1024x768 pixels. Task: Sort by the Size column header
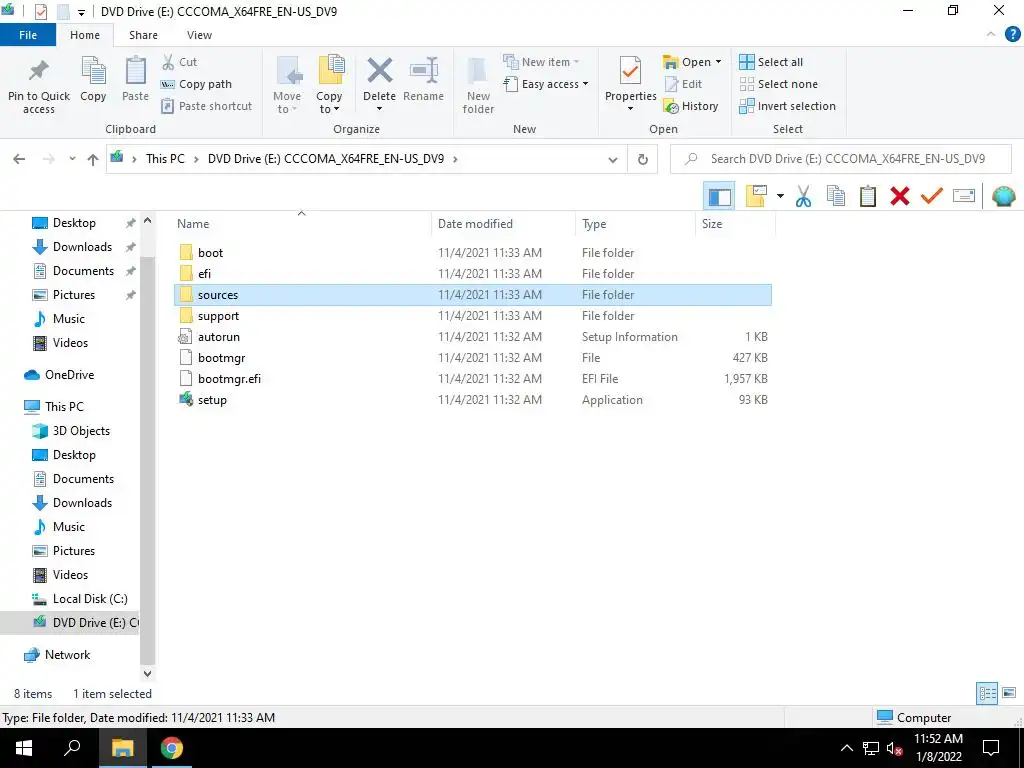point(712,224)
